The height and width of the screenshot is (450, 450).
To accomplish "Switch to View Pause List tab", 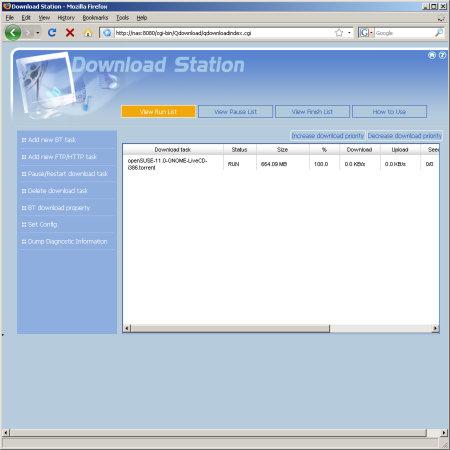I will tap(236, 112).
